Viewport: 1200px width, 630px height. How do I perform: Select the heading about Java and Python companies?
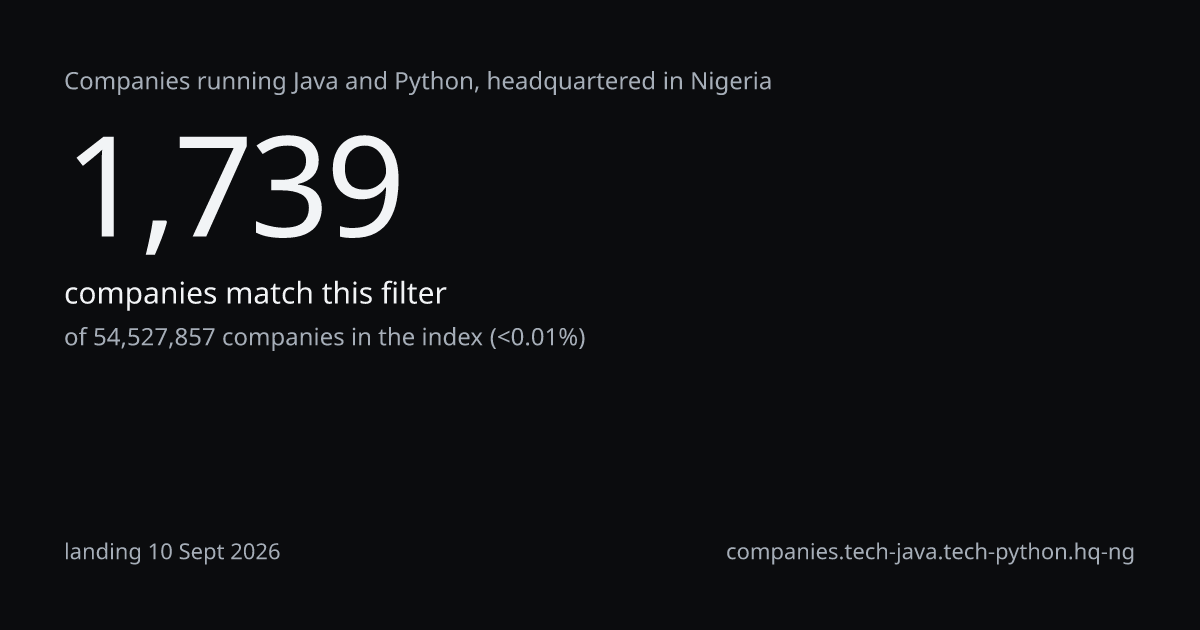point(418,82)
